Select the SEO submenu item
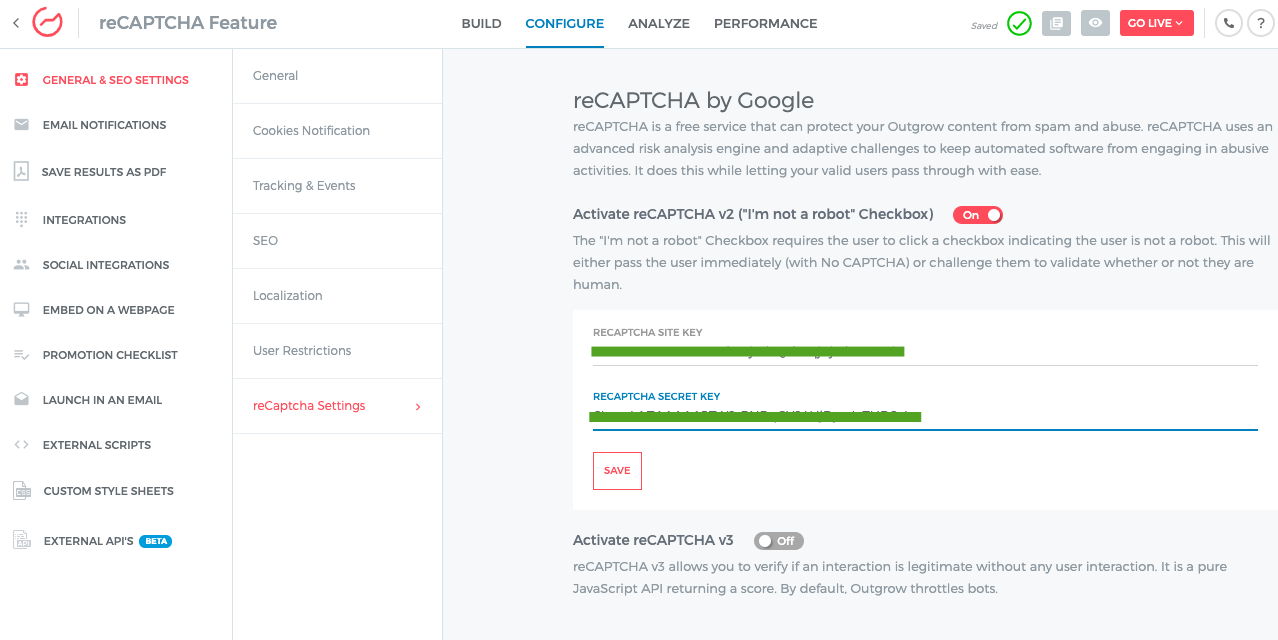 click(337, 241)
